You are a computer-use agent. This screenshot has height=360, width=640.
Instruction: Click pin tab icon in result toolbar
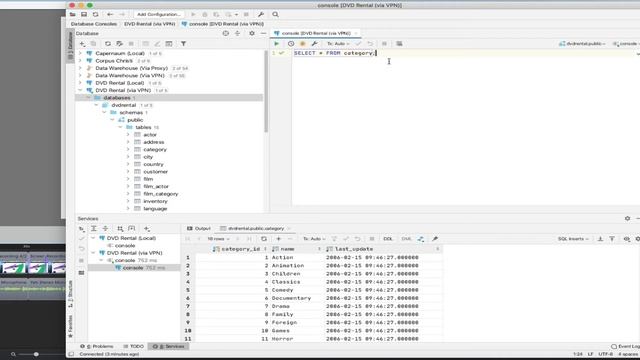pyautogui.click(x=435, y=239)
